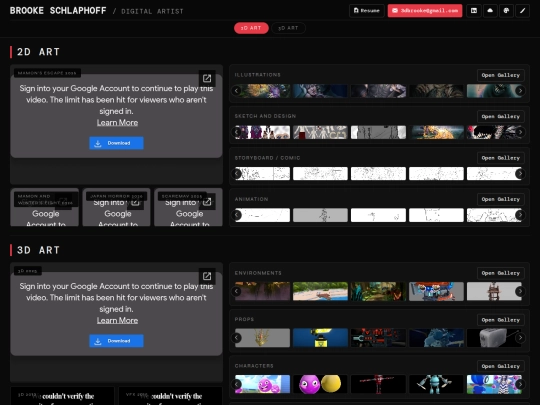
Task: Click Download in the 2D Art video
Action: pos(116,143)
